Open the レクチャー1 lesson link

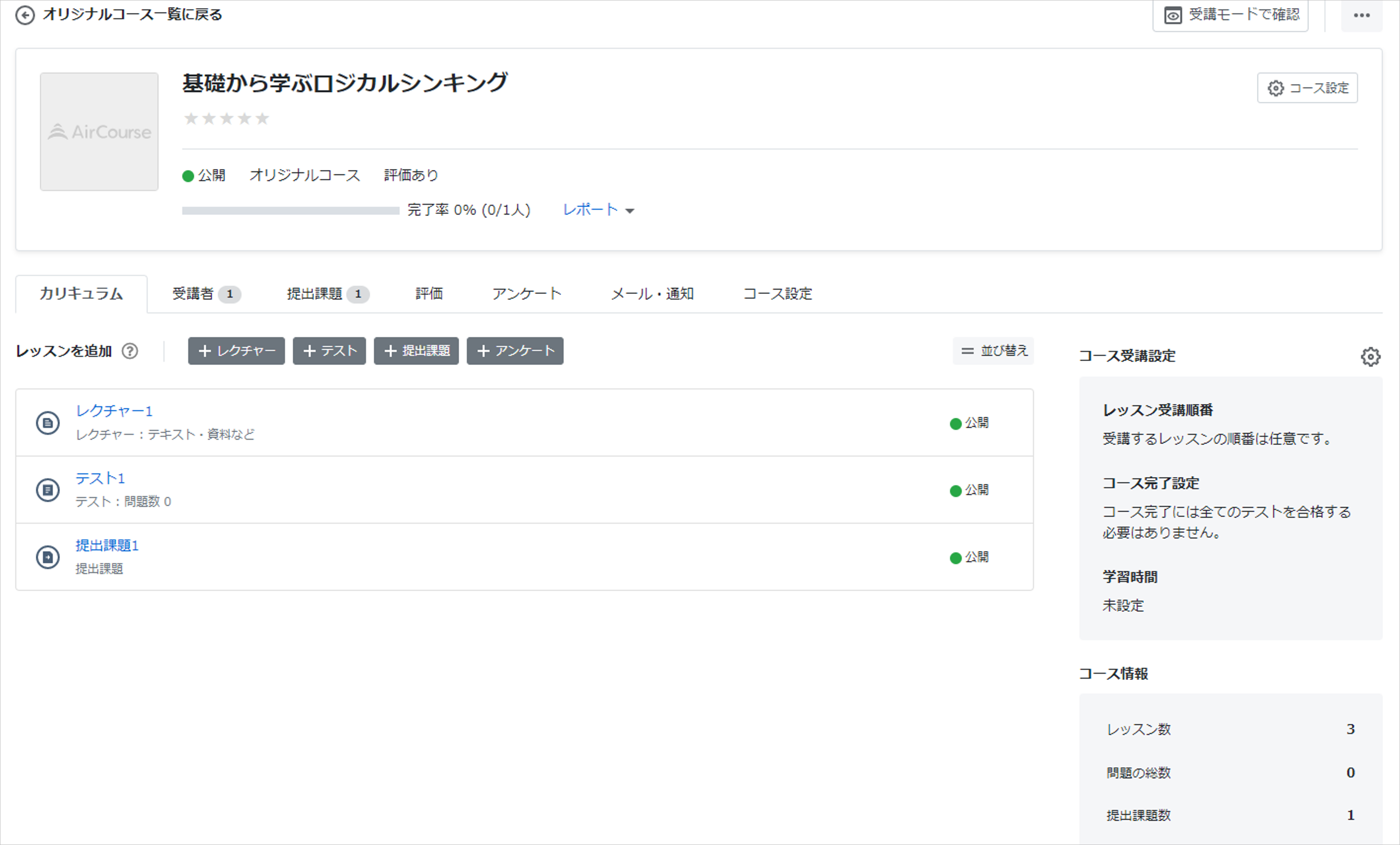(x=114, y=411)
